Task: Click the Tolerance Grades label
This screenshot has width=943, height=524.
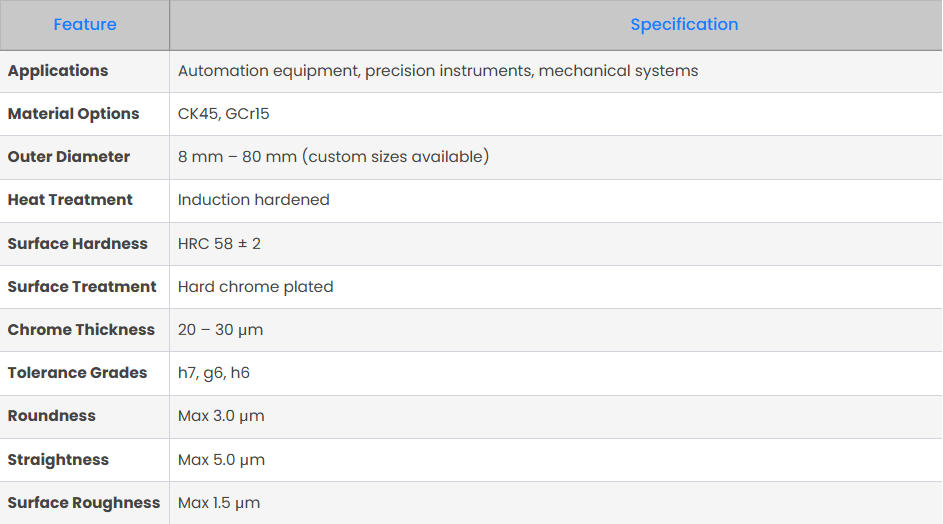Action: [77, 373]
